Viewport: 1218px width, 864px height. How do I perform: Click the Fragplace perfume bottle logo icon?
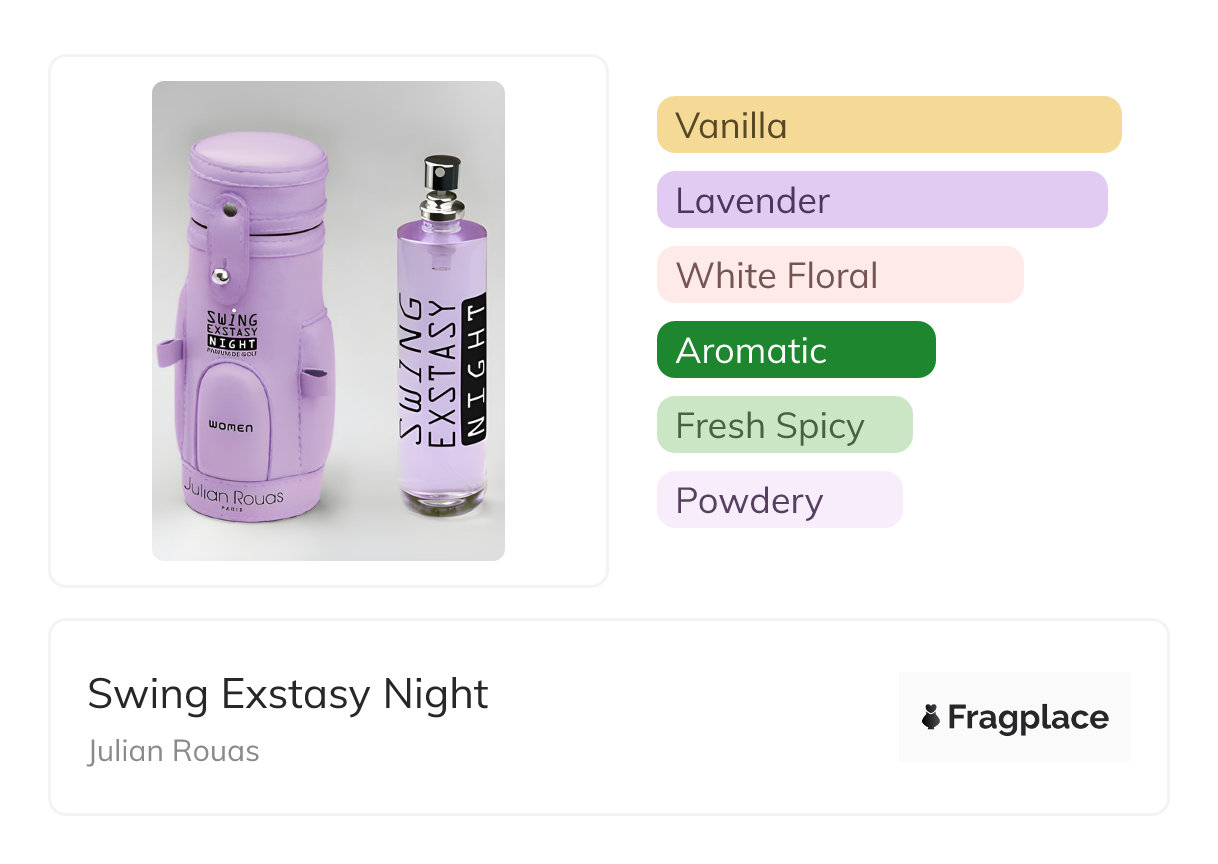pyautogui.click(x=931, y=717)
